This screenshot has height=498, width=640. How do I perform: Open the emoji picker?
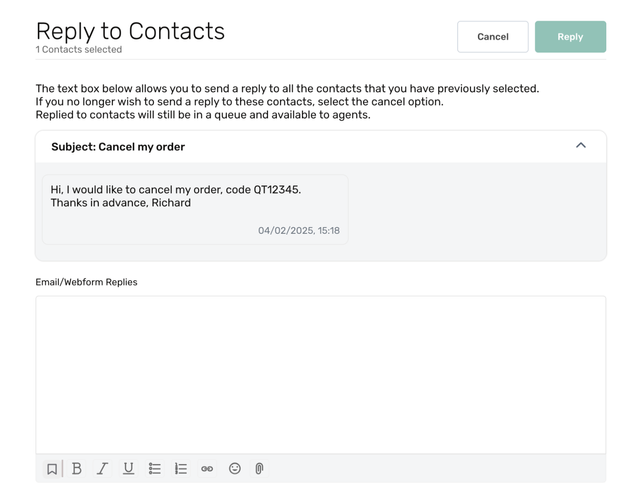click(235, 469)
